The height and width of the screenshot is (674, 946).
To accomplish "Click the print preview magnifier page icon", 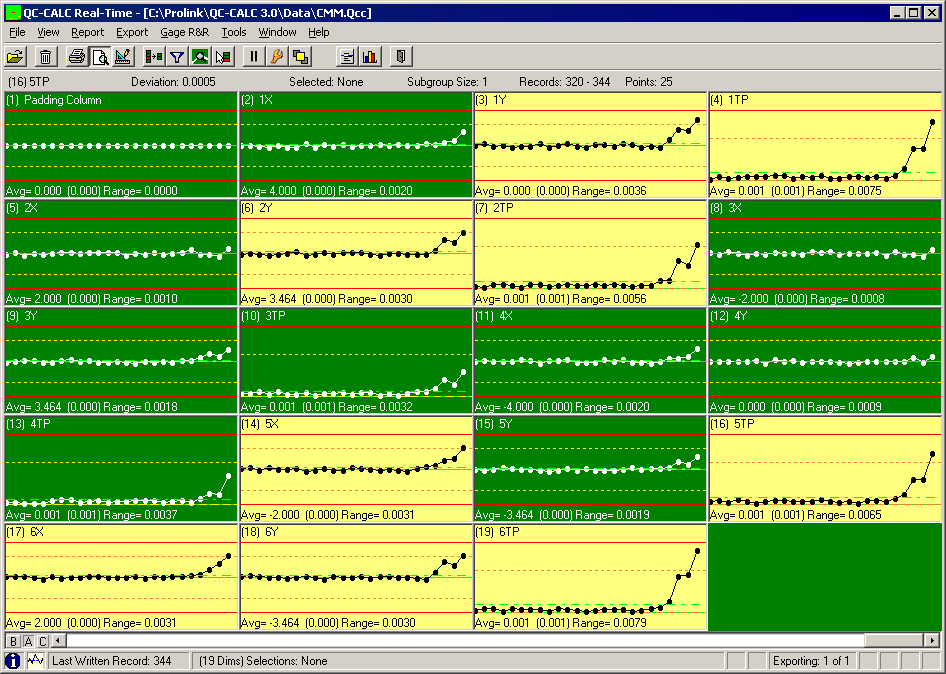I will click(100, 57).
